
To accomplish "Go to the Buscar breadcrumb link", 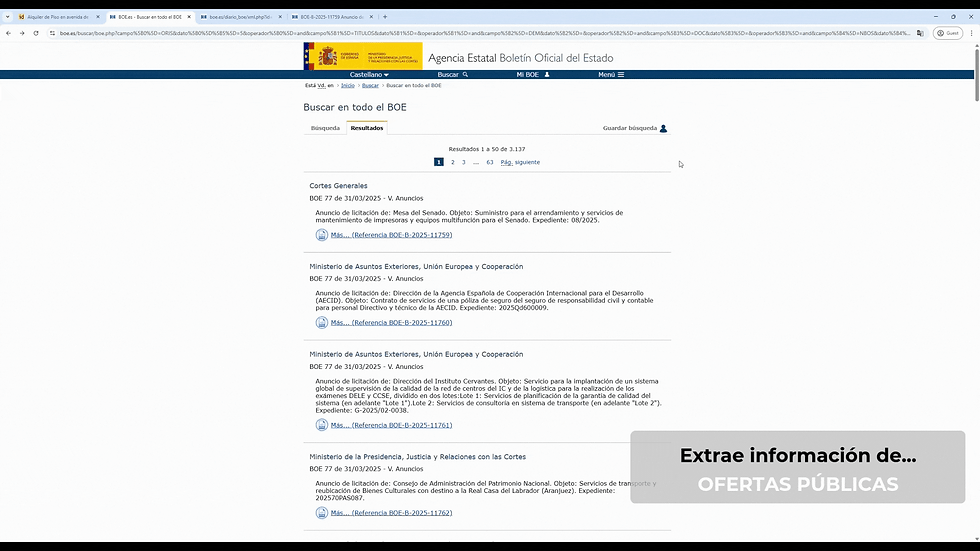I will tap(370, 86).
